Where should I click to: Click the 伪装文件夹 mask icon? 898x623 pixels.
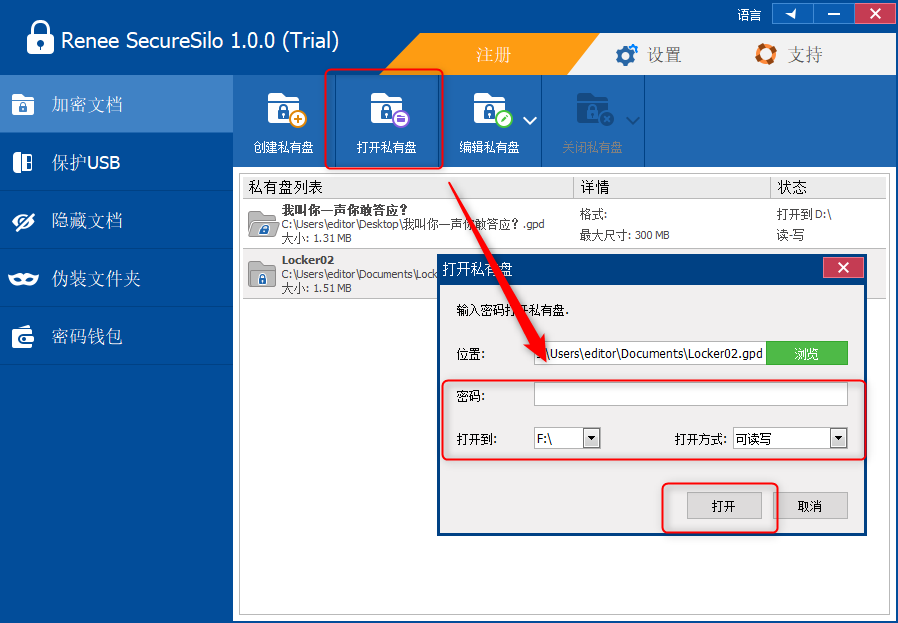coord(23,279)
